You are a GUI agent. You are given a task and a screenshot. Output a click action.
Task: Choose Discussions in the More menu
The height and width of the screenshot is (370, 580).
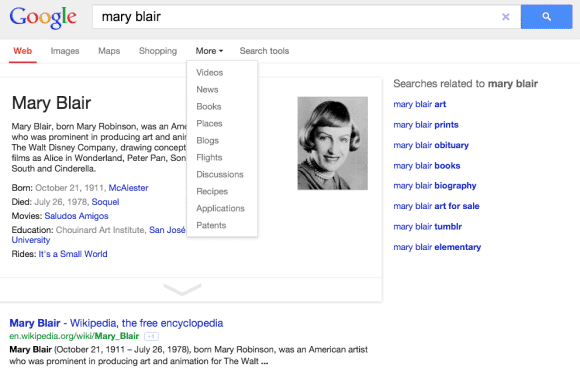point(220,174)
